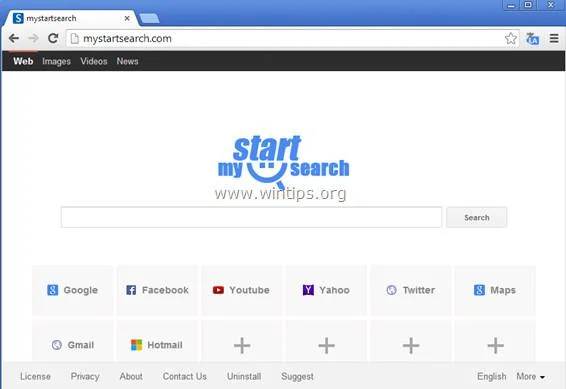Image resolution: width=566 pixels, height=389 pixels.
Task: Switch to the Web search category
Action: [23, 61]
